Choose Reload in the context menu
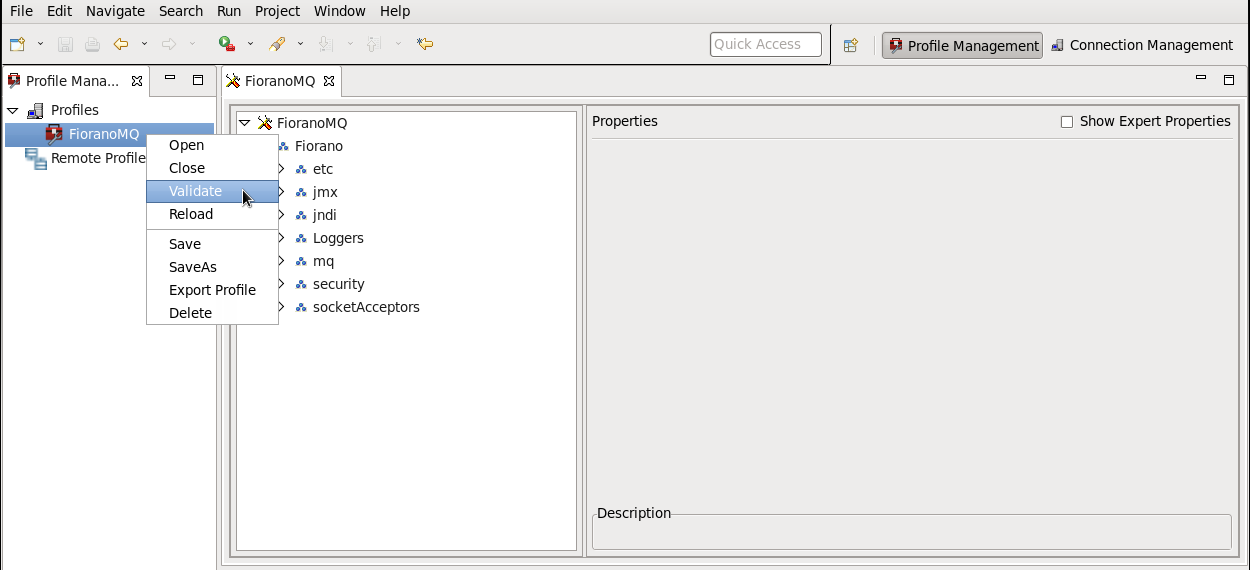1250x570 pixels. click(212, 214)
